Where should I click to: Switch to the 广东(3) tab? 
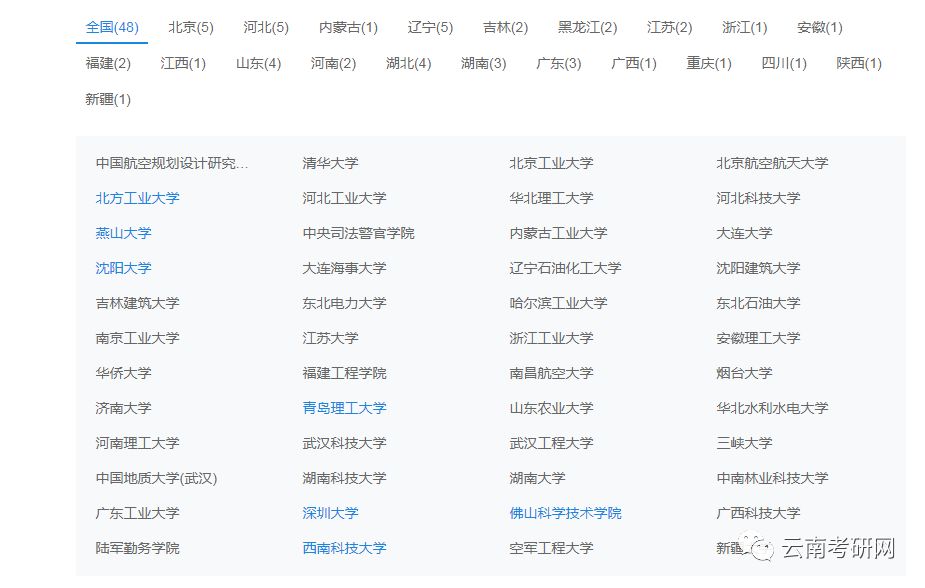(x=559, y=63)
